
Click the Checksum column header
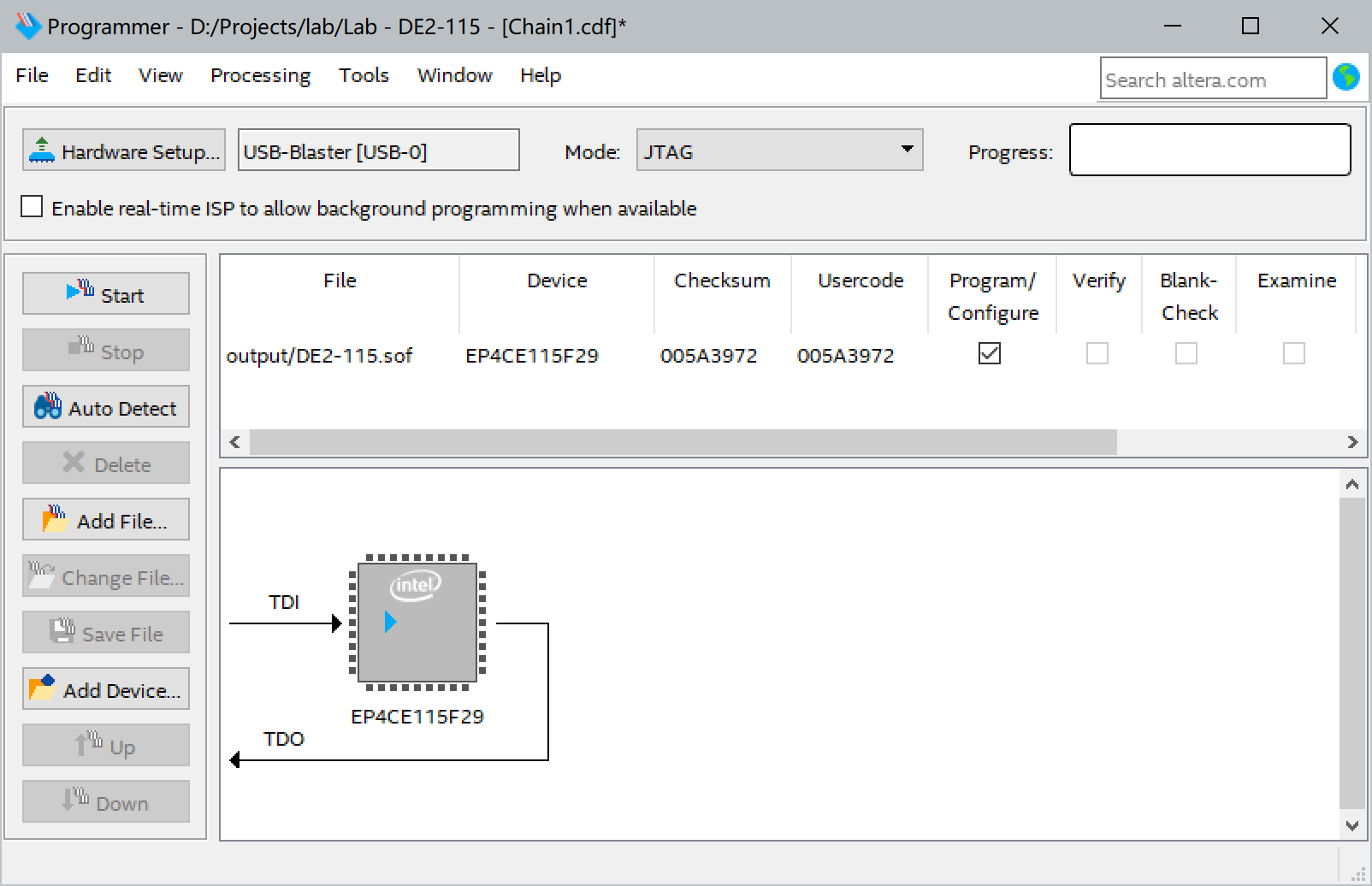click(x=722, y=281)
